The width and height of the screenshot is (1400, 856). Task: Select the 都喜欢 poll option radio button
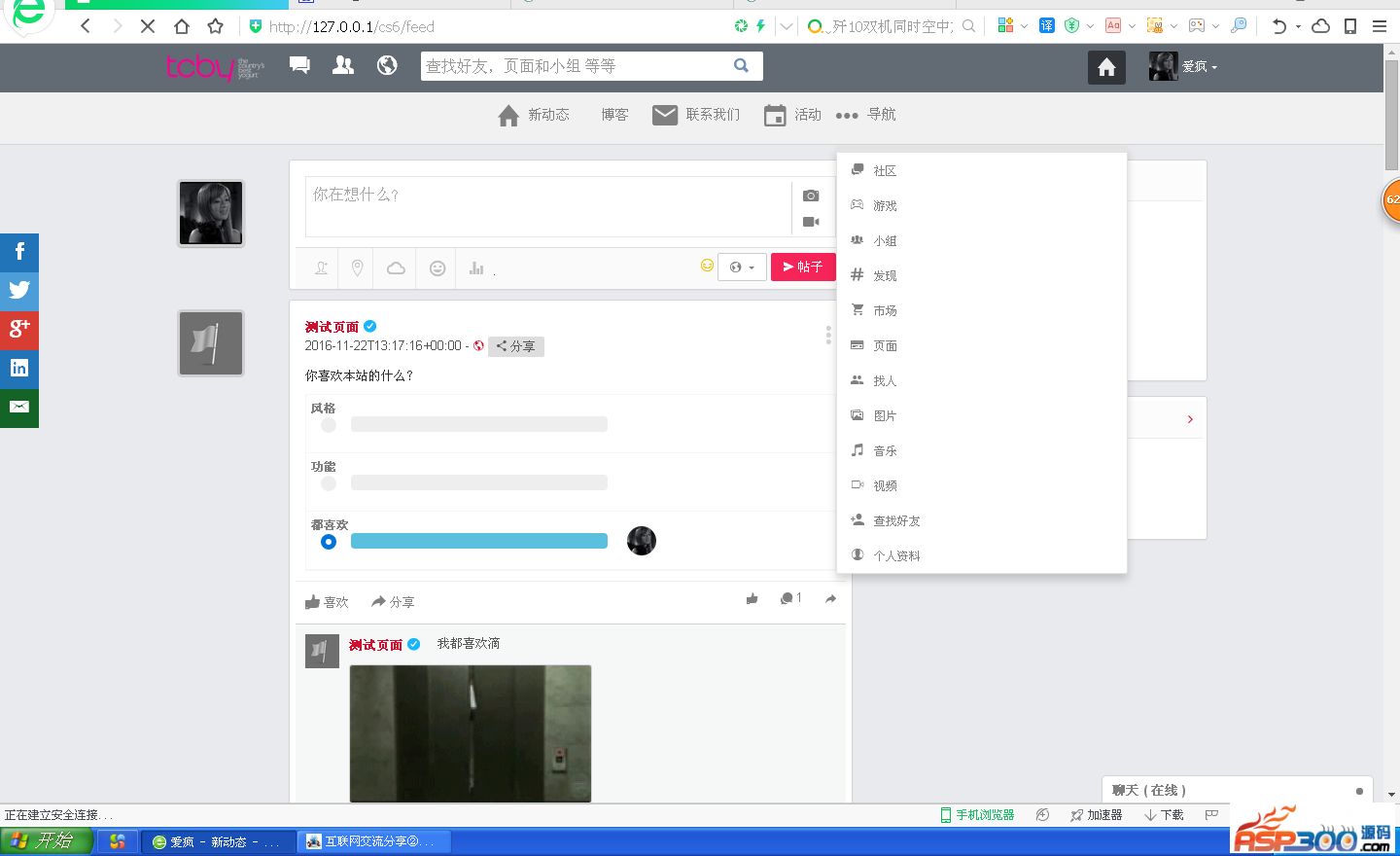[329, 542]
